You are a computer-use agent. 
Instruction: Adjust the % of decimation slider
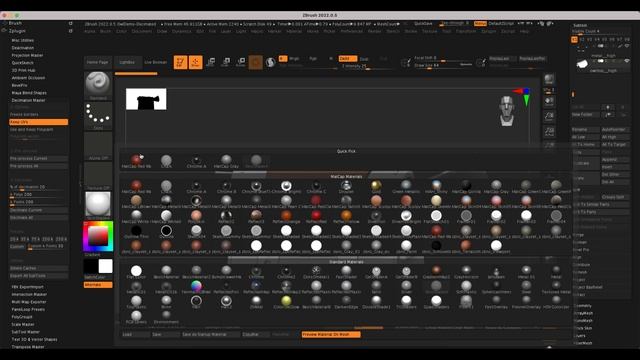click(x=38, y=187)
